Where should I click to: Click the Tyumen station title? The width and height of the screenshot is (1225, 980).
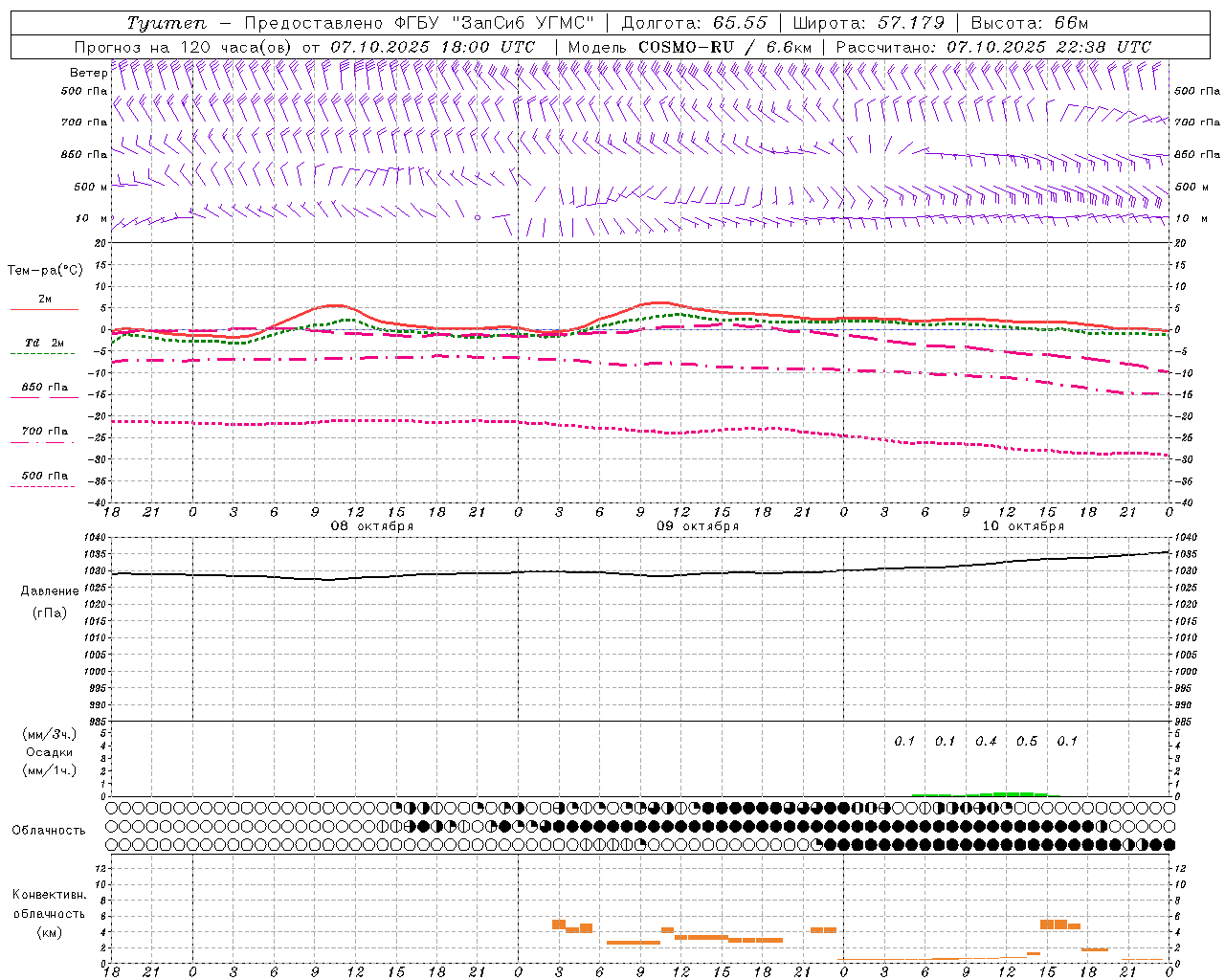tap(167, 23)
